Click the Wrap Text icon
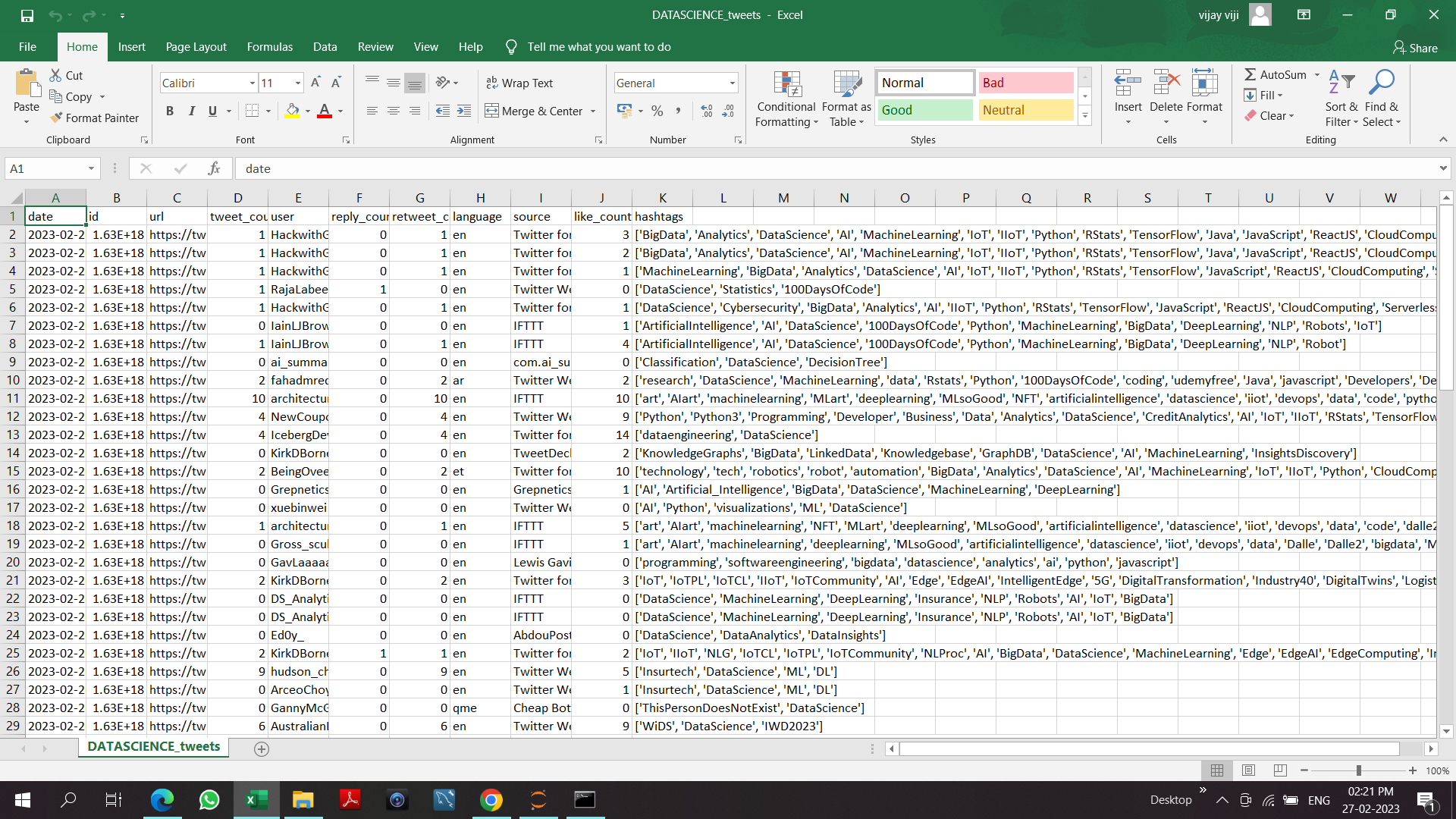The height and width of the screenshot is (819, 1456). [491, 83]
